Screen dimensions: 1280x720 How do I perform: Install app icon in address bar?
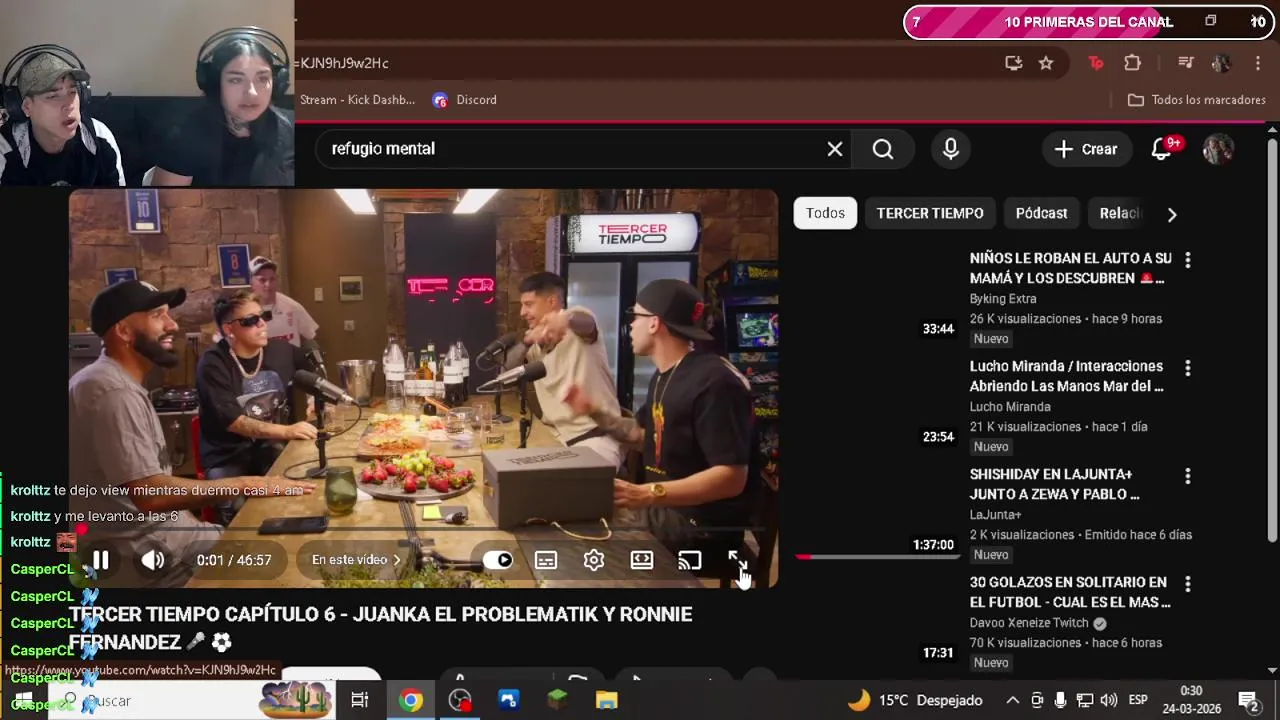(x=1014, y=63)
